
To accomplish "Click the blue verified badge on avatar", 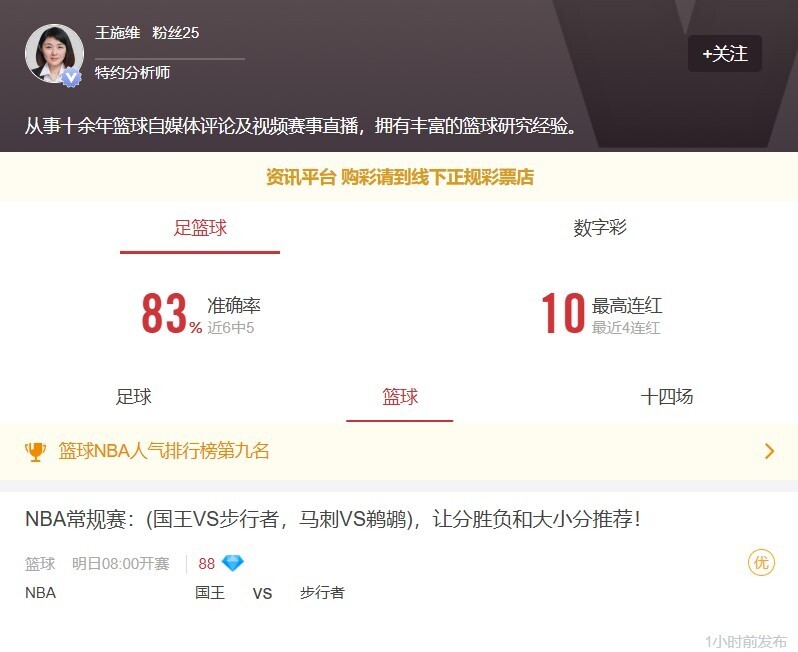I will (x=71, y=77).
